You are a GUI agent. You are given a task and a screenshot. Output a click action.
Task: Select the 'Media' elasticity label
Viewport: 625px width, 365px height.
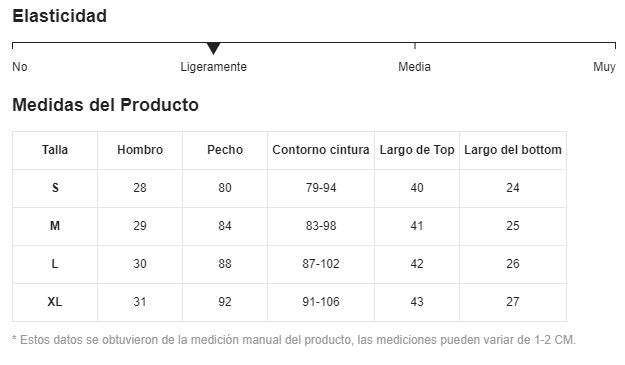pyautogui.click(x=415, y=67)
